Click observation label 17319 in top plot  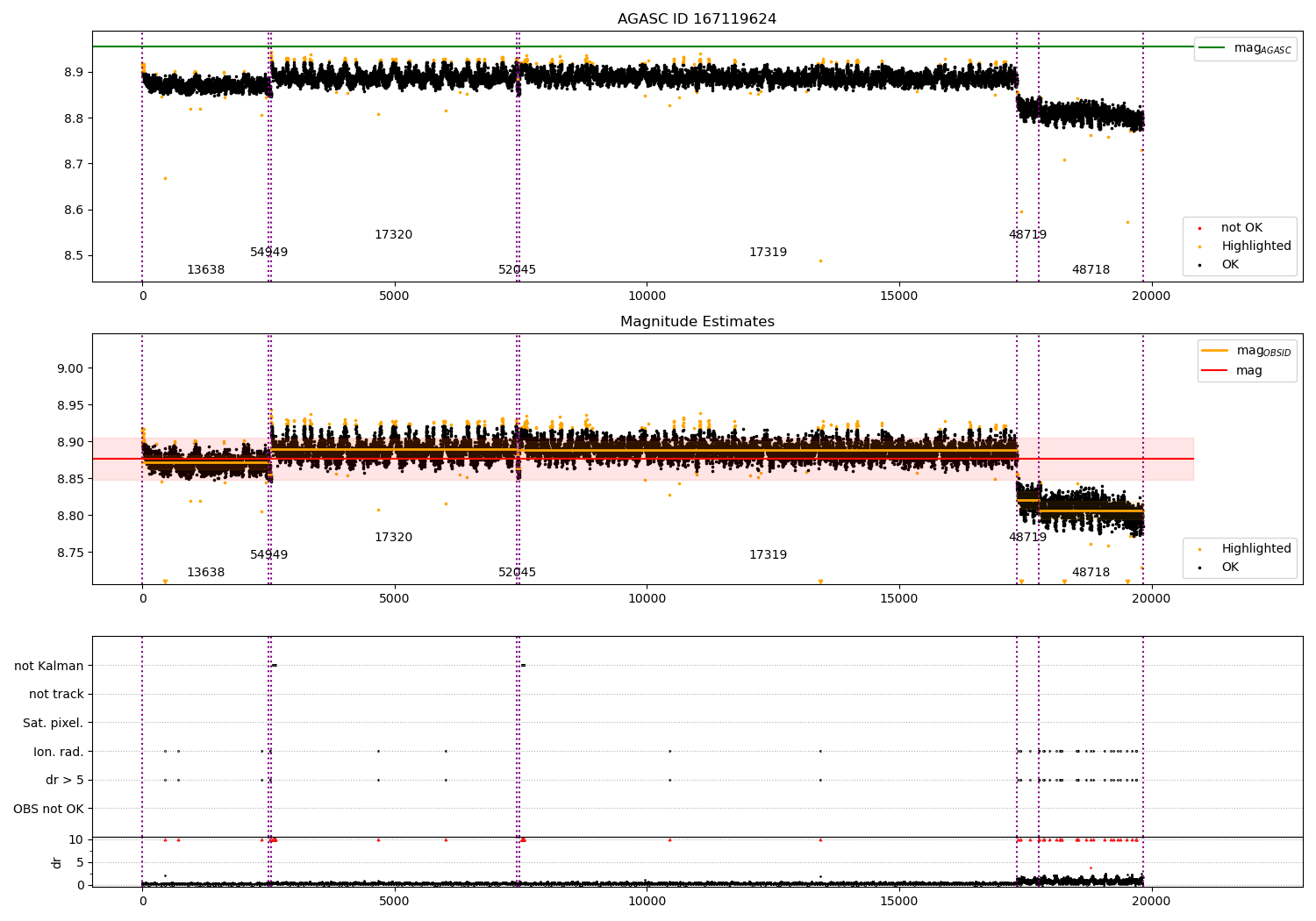[768, 253]
